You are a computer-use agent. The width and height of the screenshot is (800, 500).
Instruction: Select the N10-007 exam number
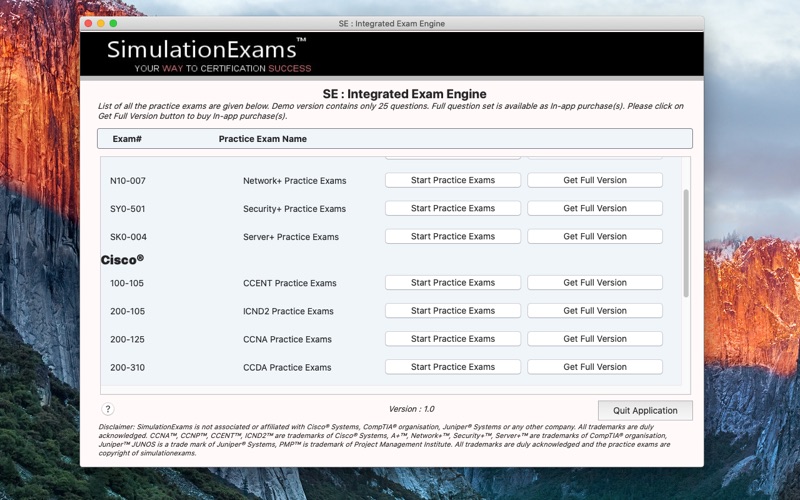click(128, 181)
